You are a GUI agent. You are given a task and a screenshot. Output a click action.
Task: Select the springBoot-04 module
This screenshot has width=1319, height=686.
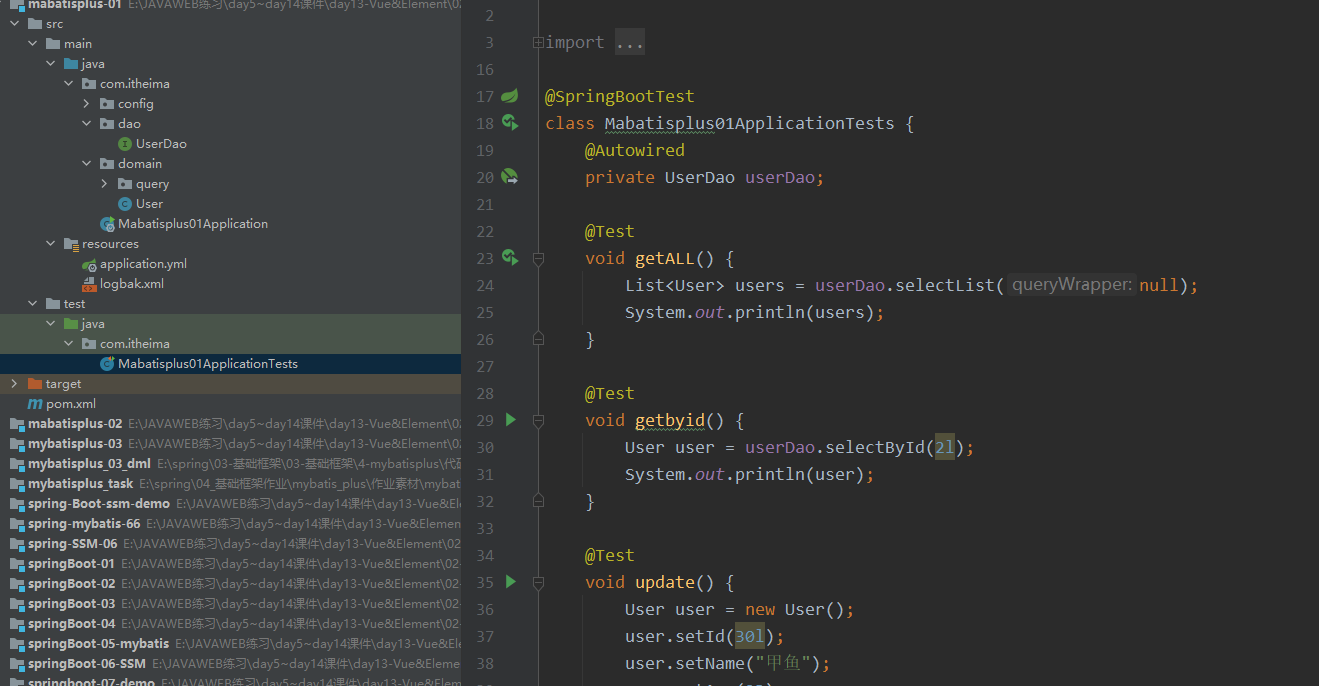72,624
